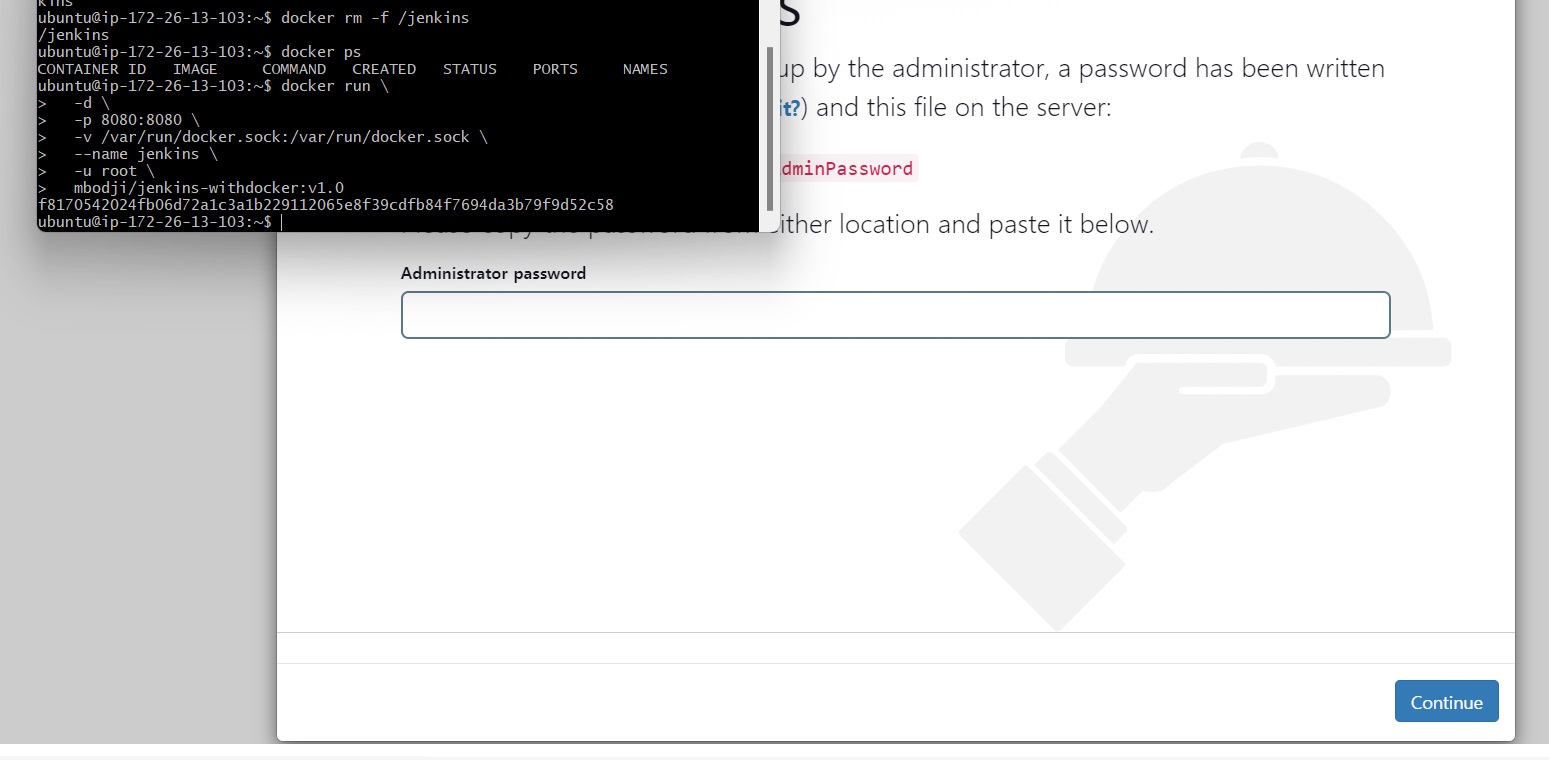This screenshot has width=1549, height=760.
Task: Click the docker.sock volume mount line
Action: (x=263, y=136)
